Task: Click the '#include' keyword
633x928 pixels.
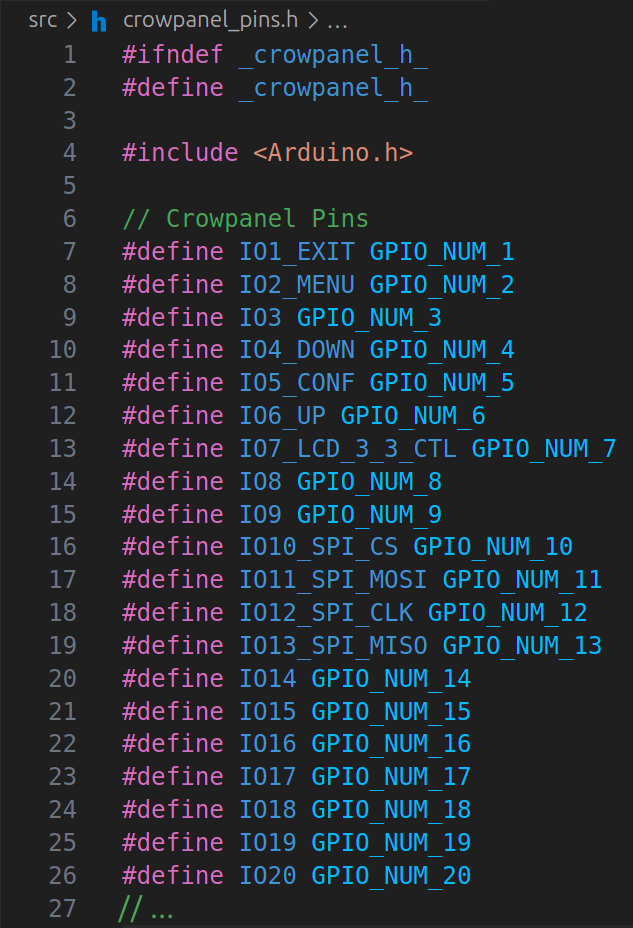Action: click(180, 153)
